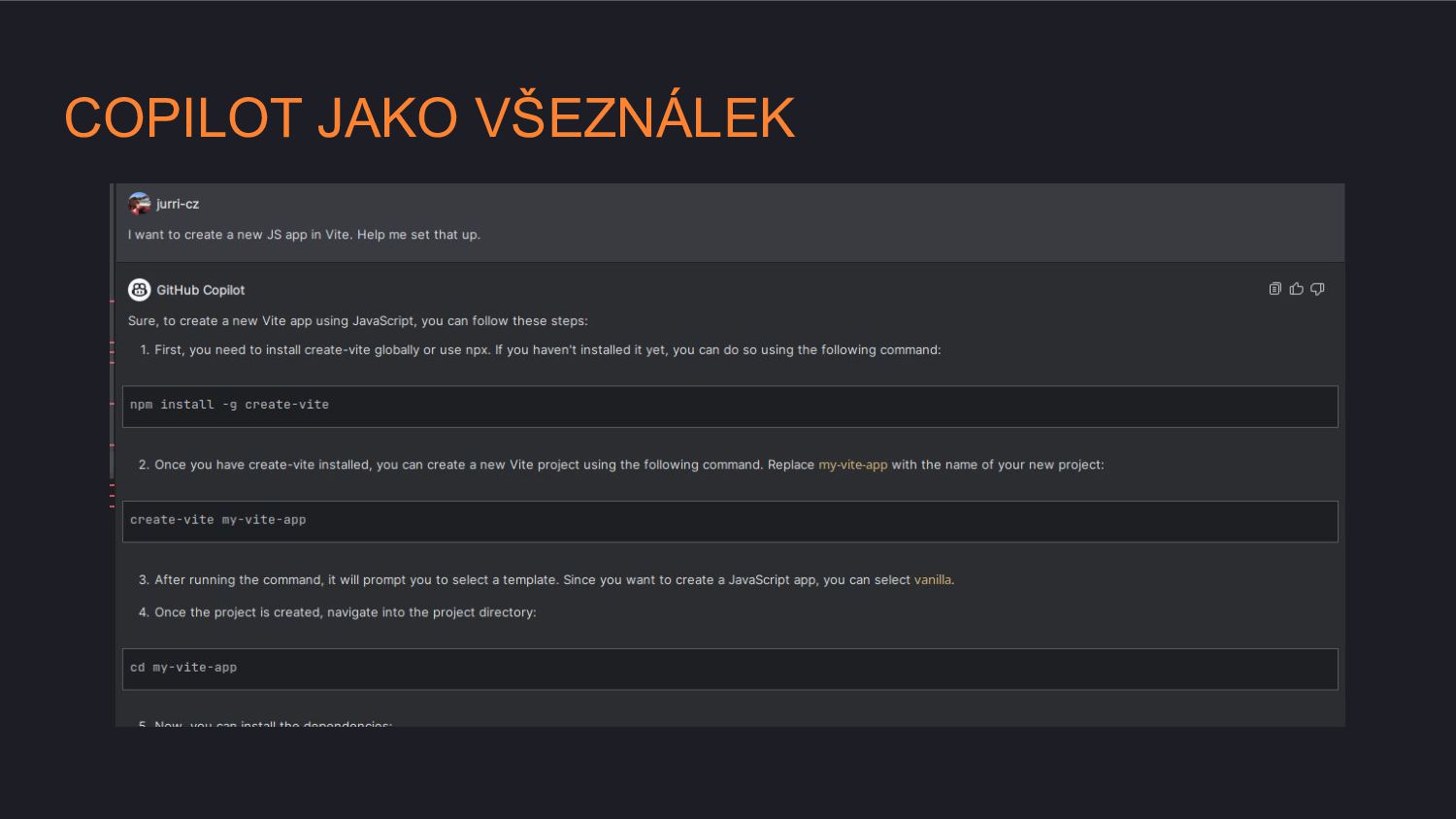Screen dimensions: 1456x819
Task: Click inside the create-vite my-vite-app code block
Action: point(730,521)
